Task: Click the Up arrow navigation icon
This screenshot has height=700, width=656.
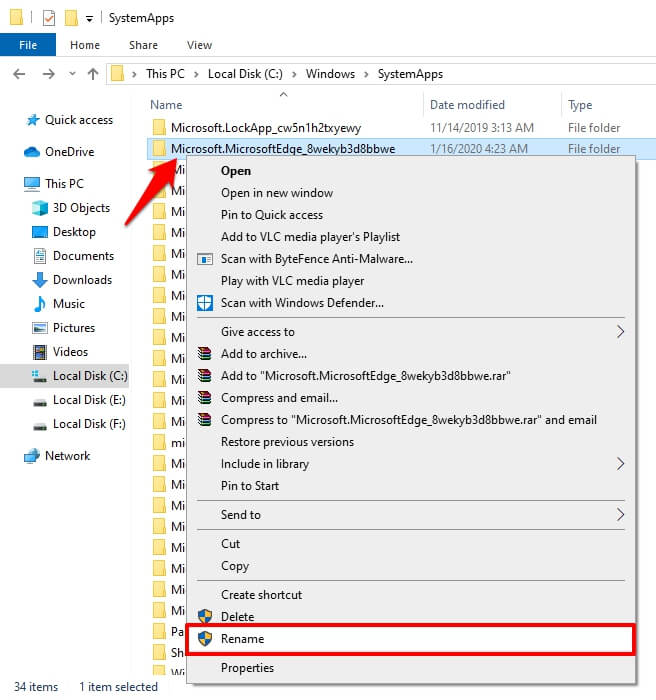Action: point(93,74)
